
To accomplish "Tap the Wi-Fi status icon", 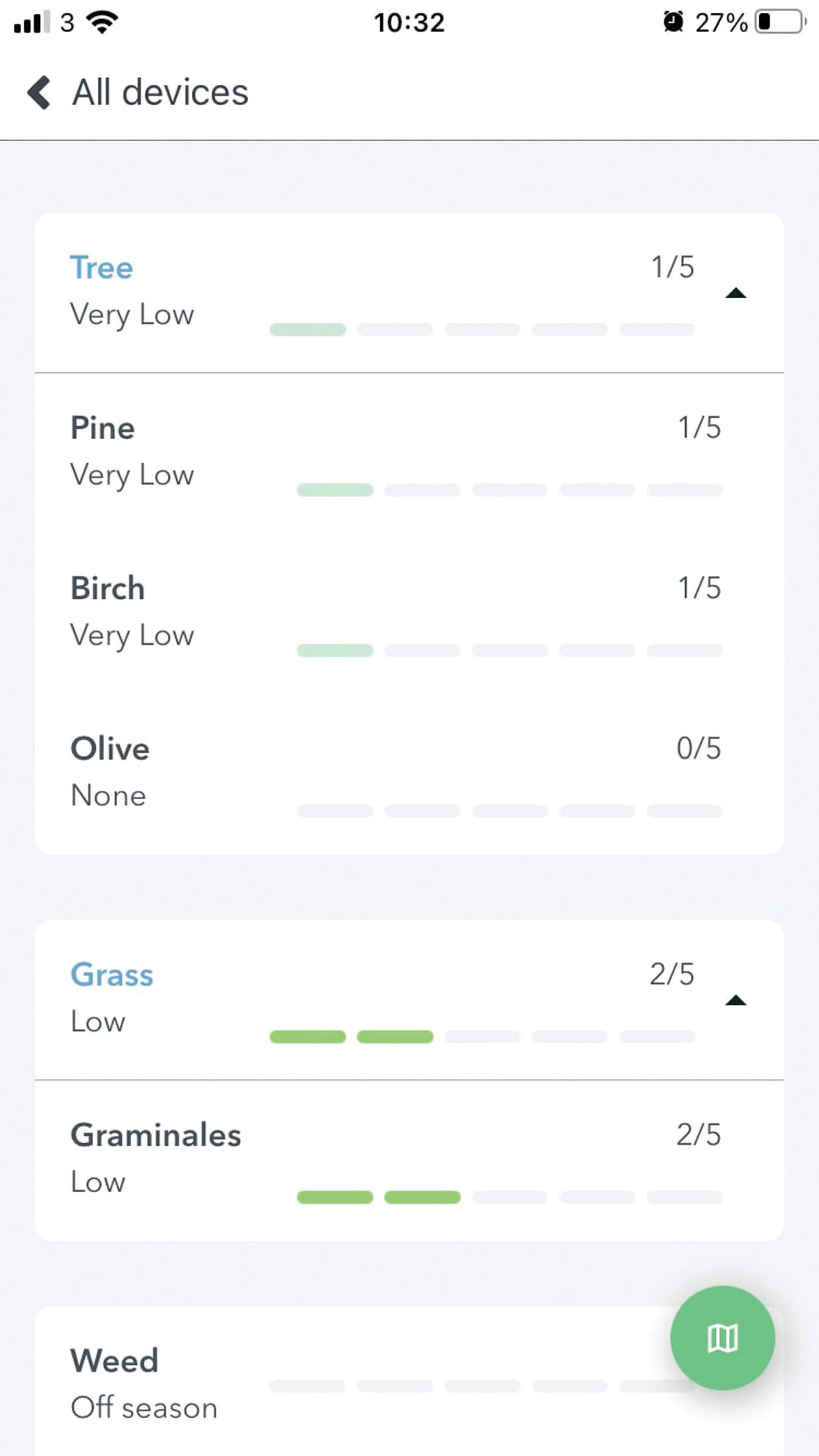I will [x=102, y=22].
